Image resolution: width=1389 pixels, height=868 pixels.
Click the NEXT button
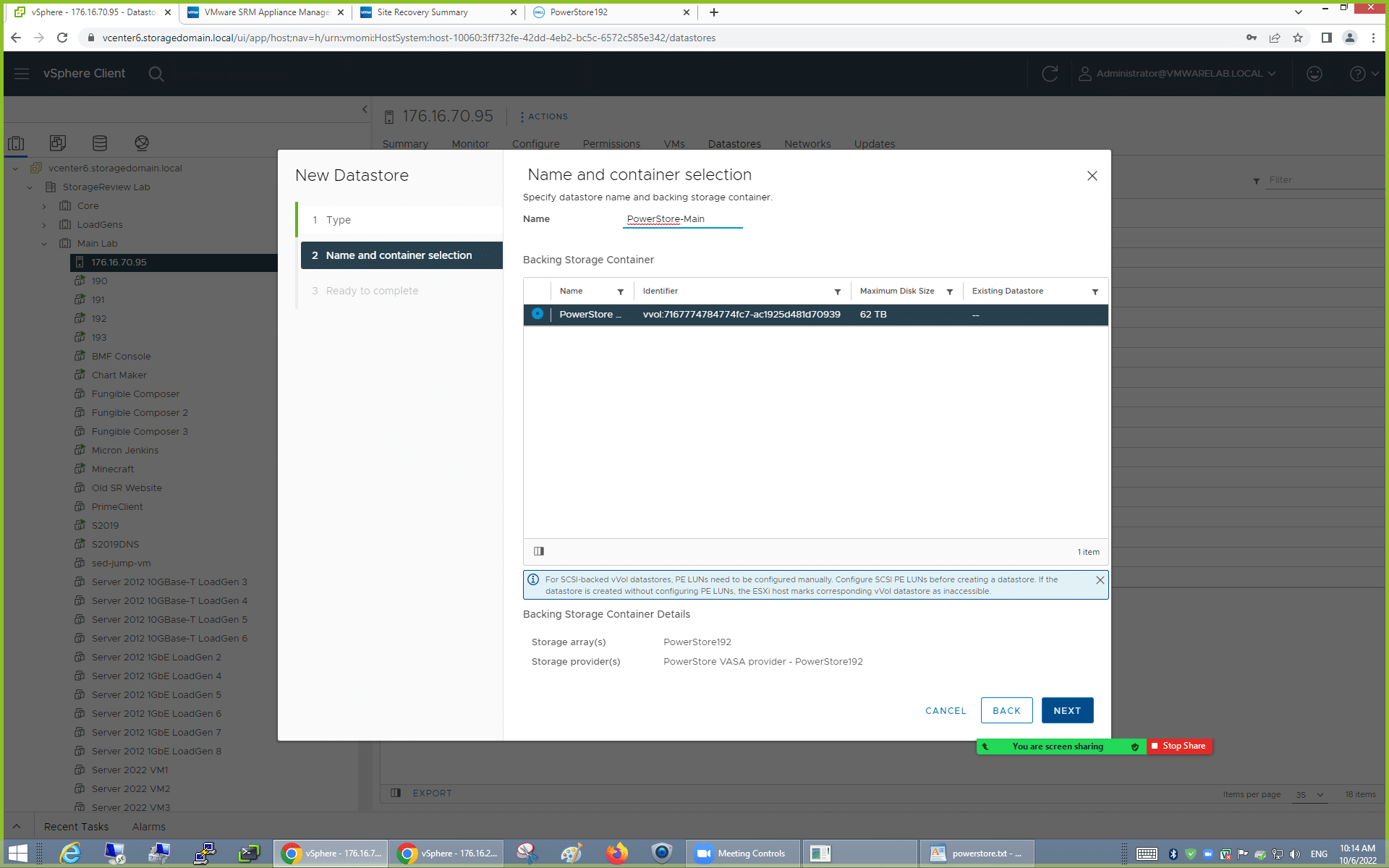pos(1067,710)
